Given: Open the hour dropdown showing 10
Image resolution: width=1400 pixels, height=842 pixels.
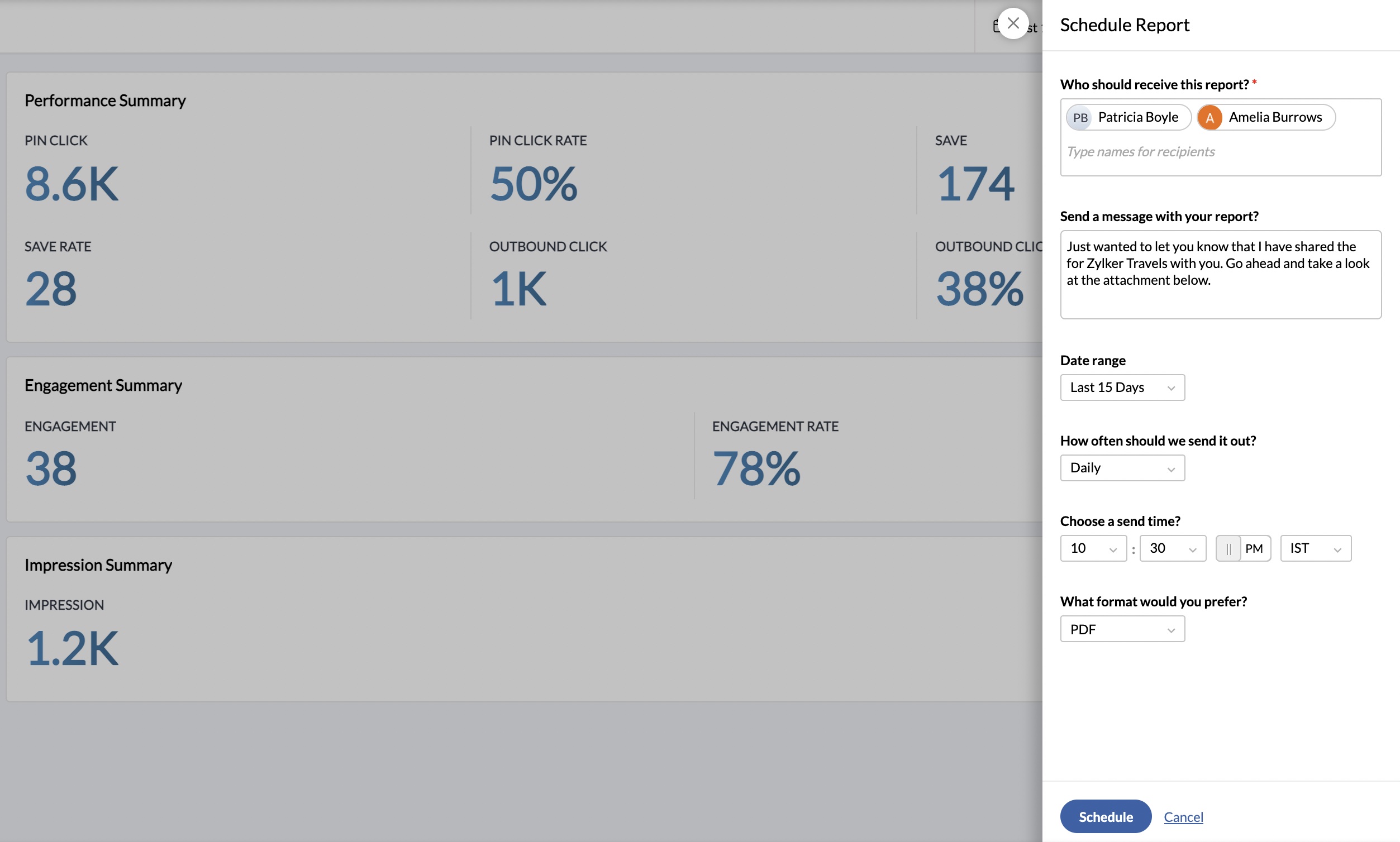Looking at the screenshot, I should [x=1093, y=548].
